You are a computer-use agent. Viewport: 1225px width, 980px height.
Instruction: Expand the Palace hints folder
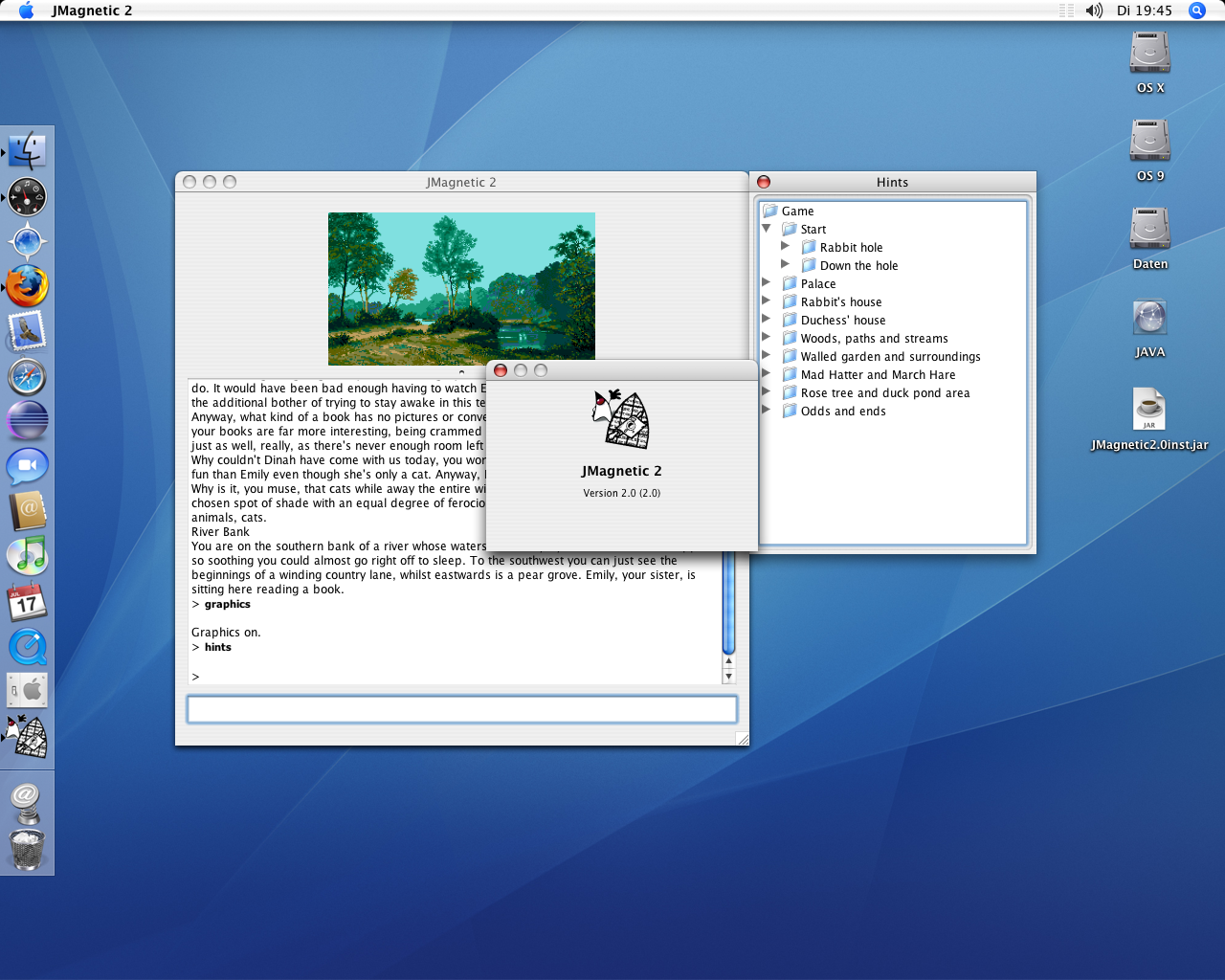[x=766, y=283]
